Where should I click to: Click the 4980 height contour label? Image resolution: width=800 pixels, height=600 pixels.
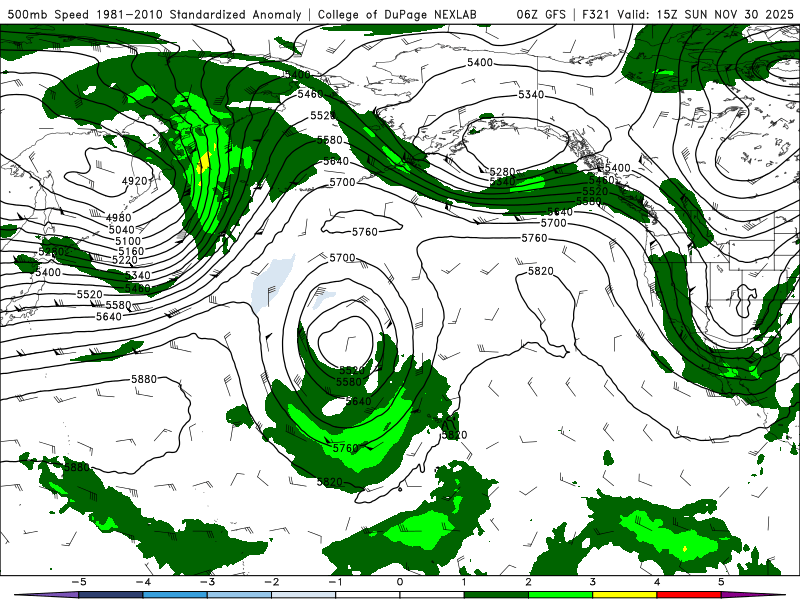click(x=118, y=218)
